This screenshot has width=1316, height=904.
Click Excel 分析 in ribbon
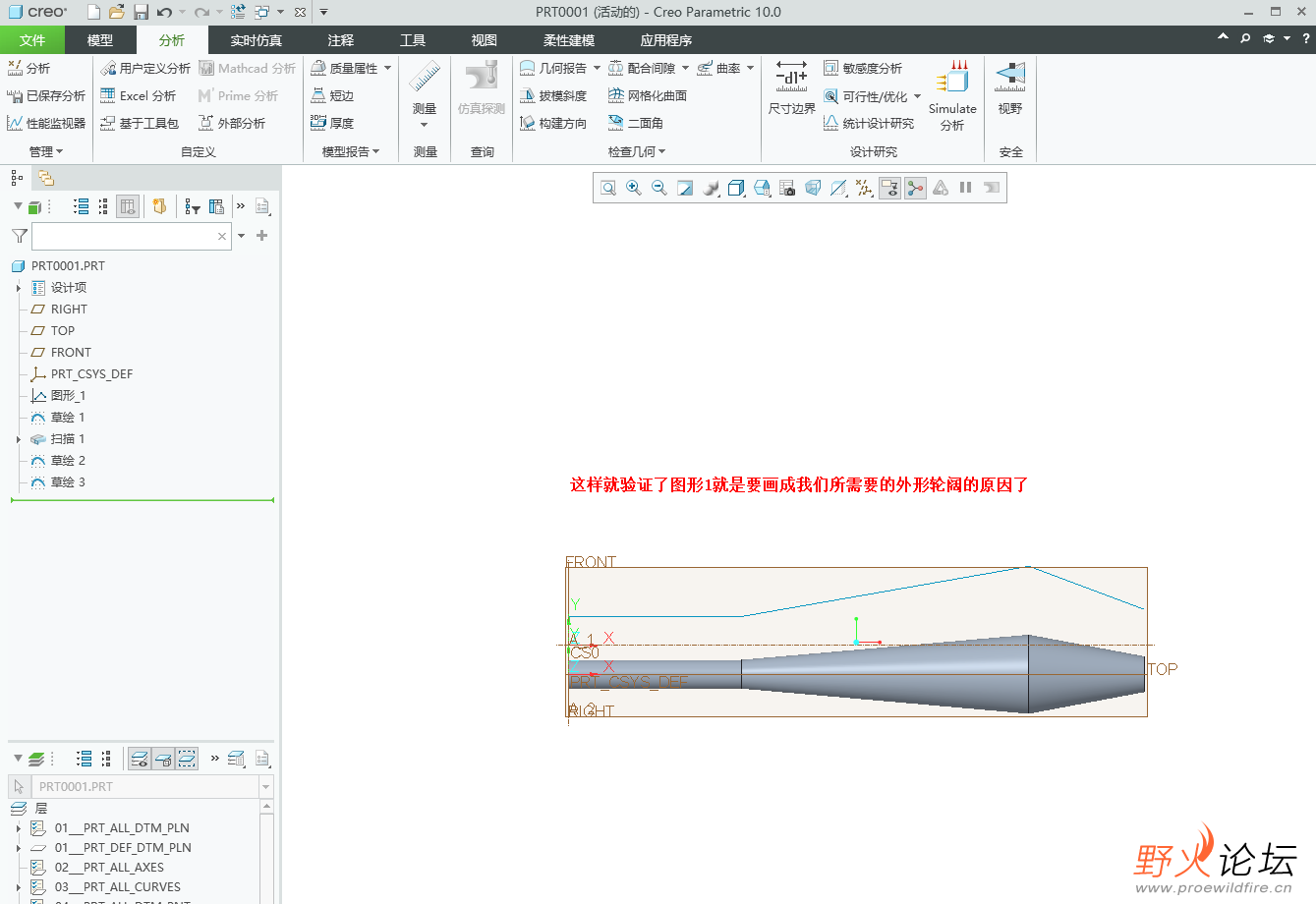139,95
